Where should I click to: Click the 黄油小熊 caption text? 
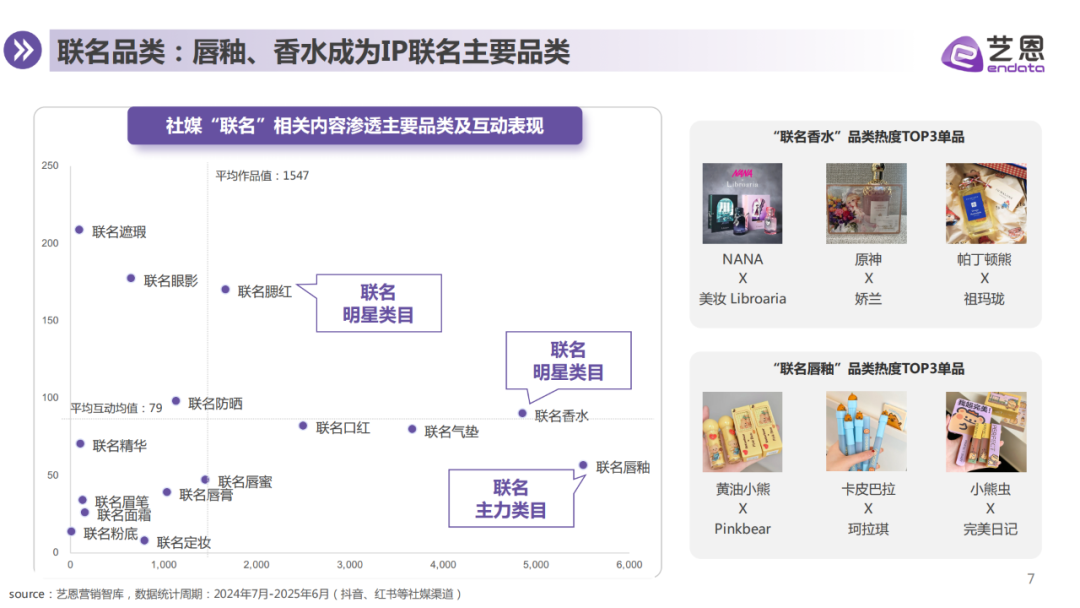[x=742, y=489]
